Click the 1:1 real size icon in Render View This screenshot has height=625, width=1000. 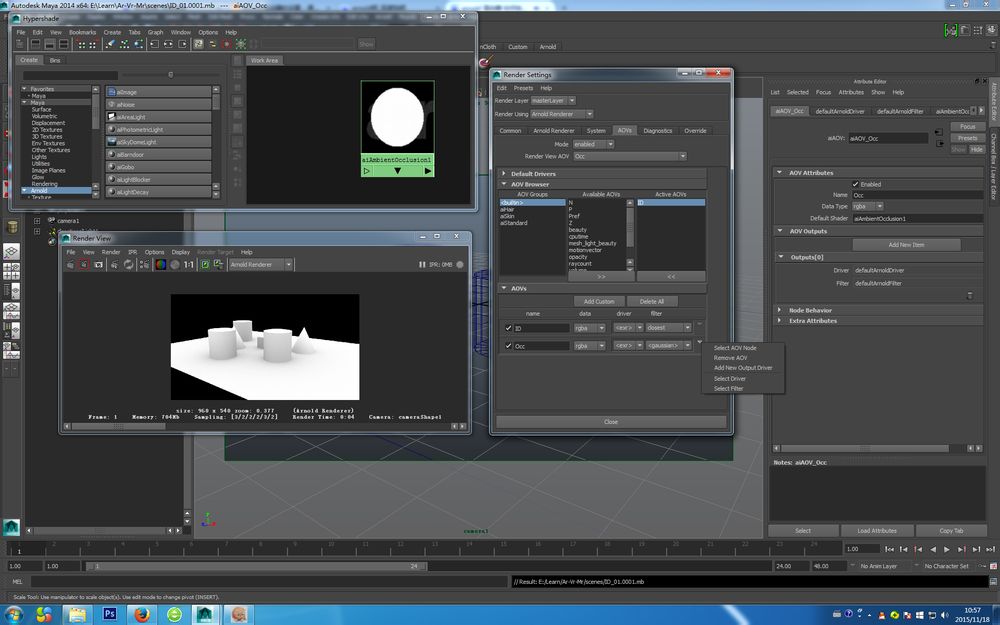pos(189,265)
